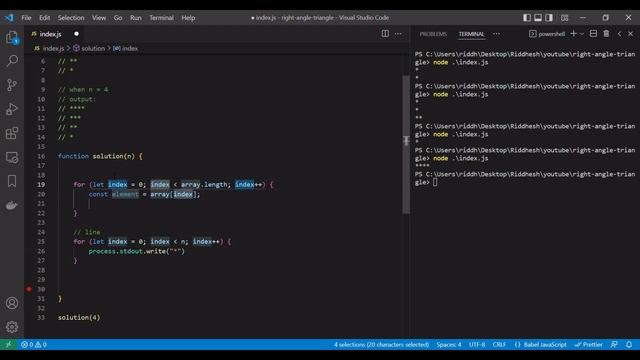
Task: Open launch profile dropdown next to plus
Action: [582, 34]
